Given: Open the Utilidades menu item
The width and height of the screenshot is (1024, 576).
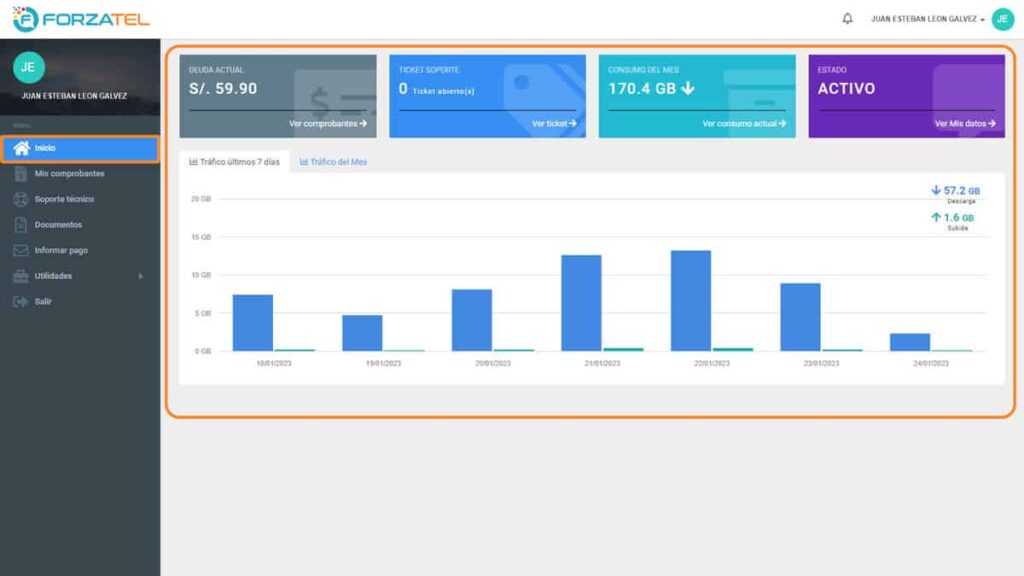Looking at the screenshot, I should click(x=54, y=276).
